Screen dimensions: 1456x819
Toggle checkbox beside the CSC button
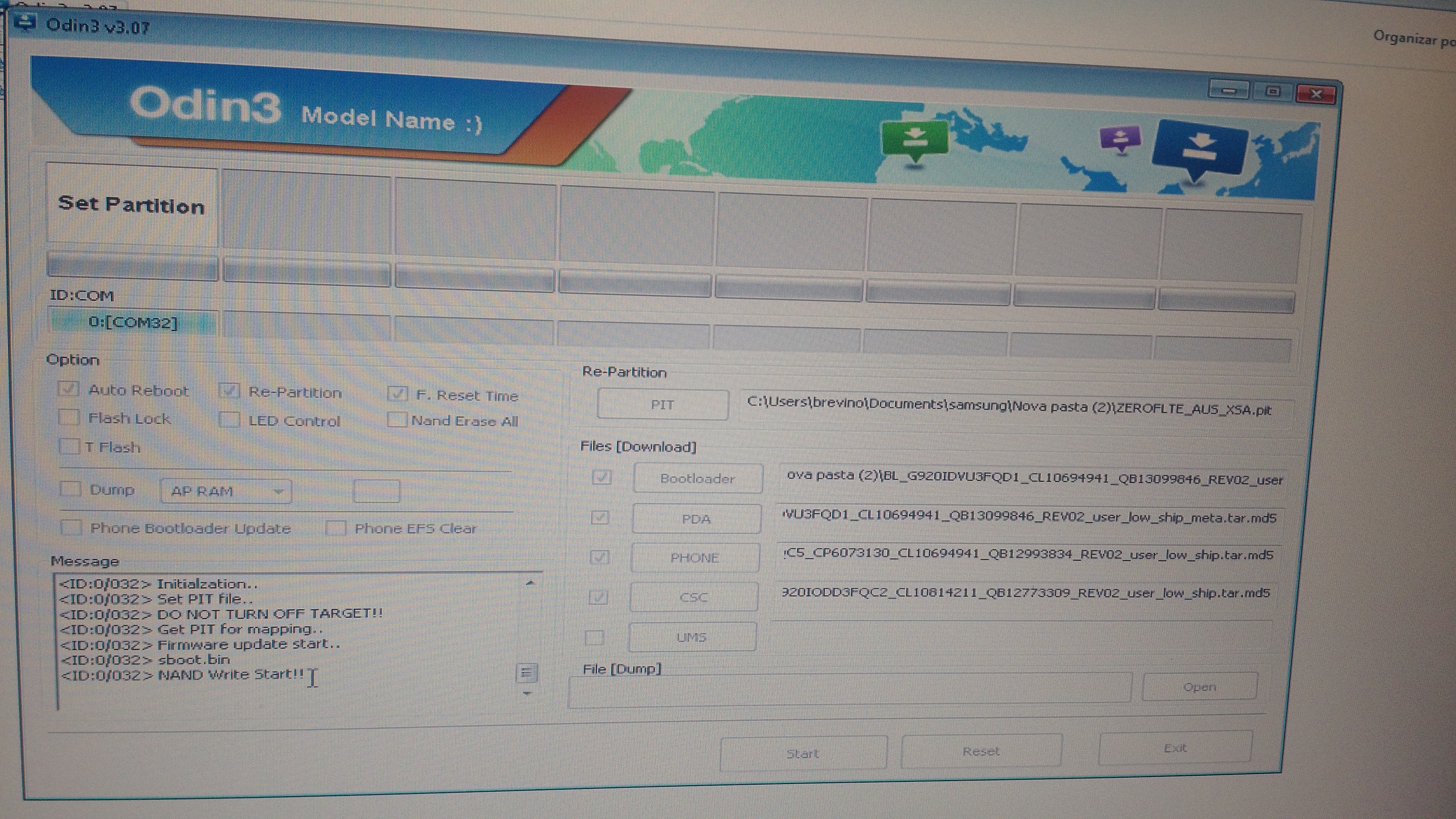tap(598, 597)
